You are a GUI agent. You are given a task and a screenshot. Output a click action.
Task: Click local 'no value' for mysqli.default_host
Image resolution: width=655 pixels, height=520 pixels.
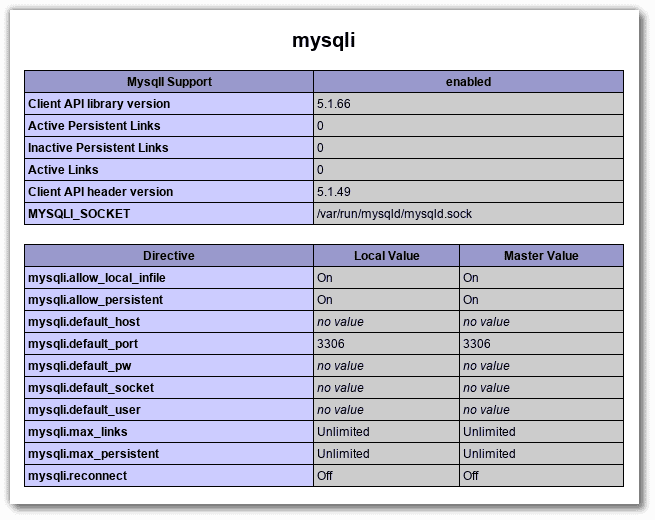pyautogui.click(x=340, y=322)
